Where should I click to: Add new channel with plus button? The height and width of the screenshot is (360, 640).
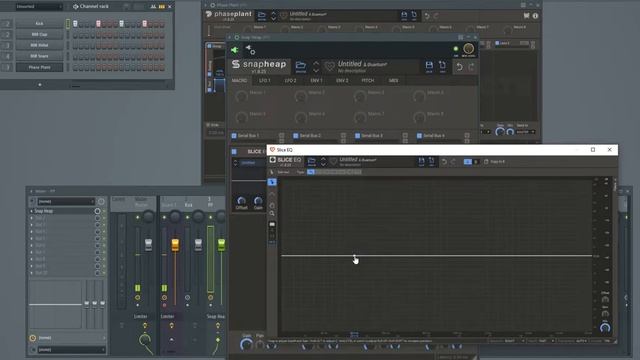(x=40, y=84)
